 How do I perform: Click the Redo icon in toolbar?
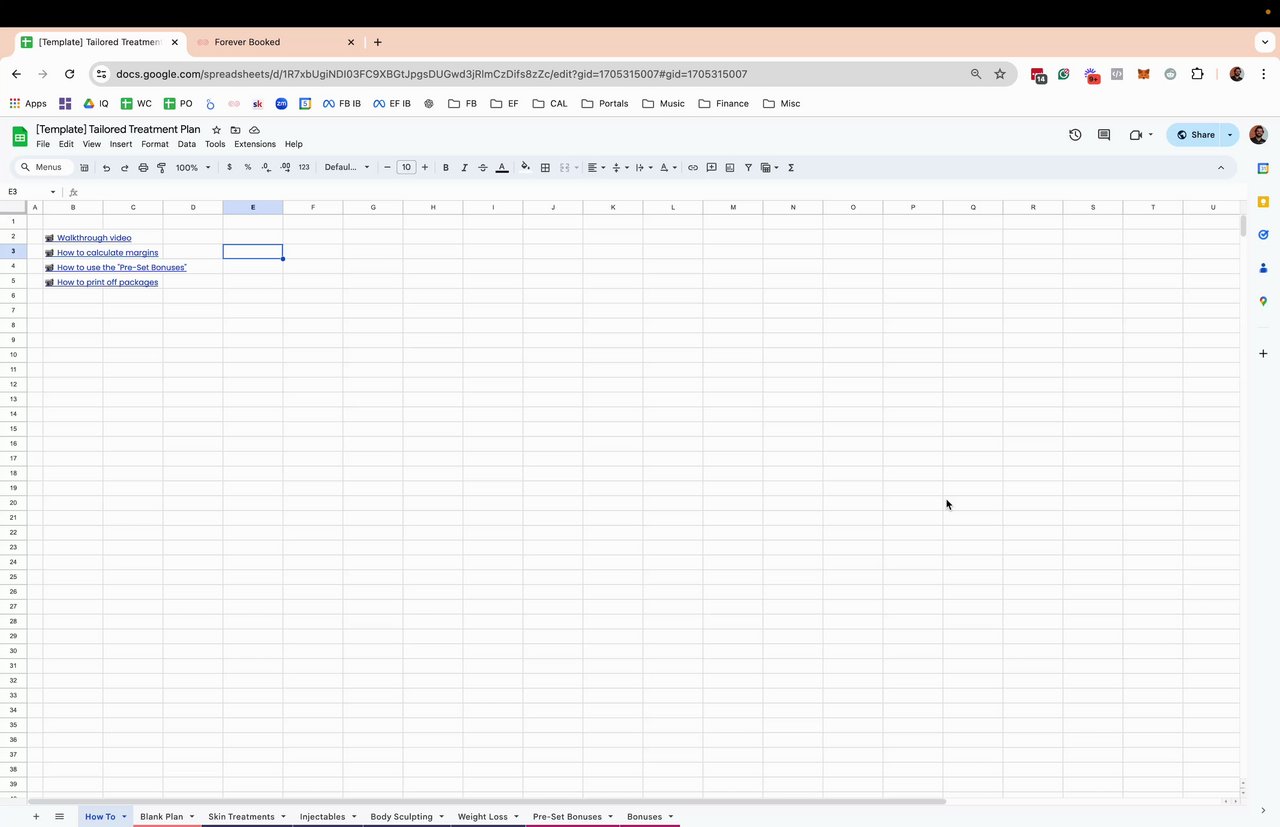pos(124,168)
